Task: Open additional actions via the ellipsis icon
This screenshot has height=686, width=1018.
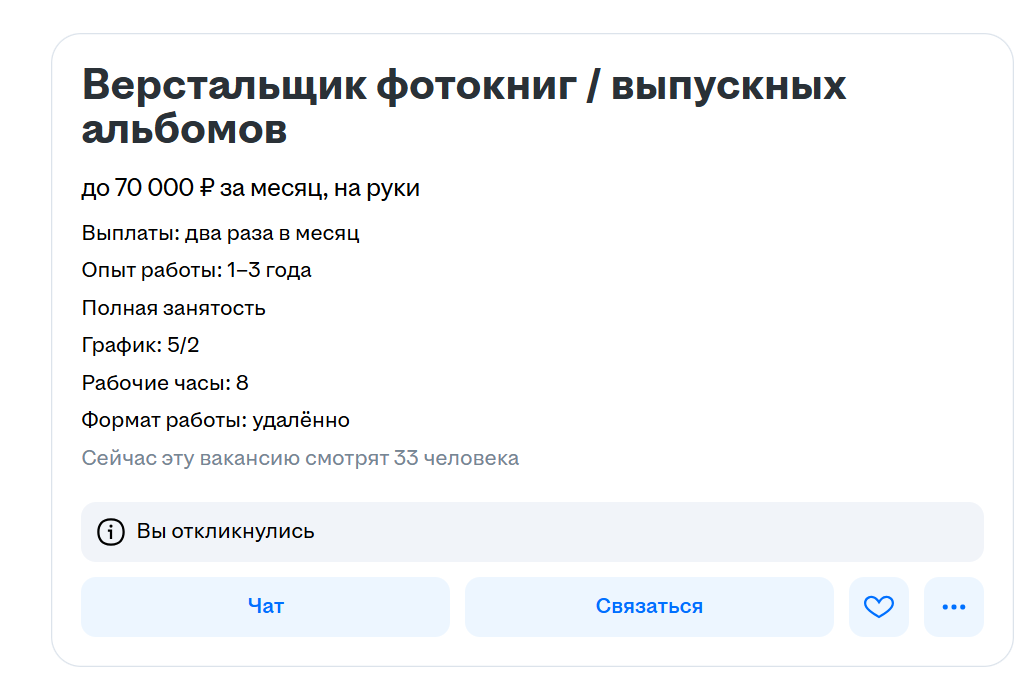Action: 953,606
